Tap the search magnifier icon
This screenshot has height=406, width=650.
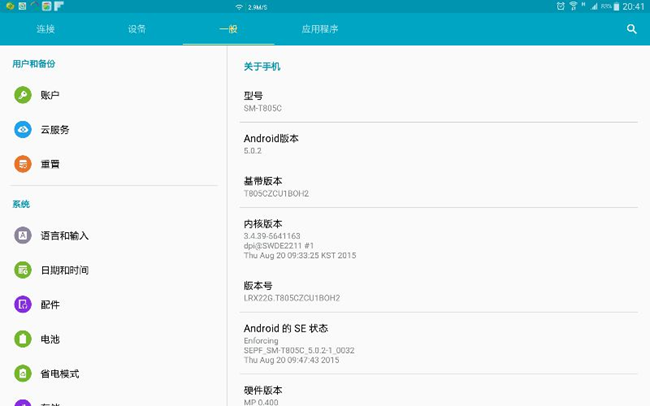tap(631, 29)
